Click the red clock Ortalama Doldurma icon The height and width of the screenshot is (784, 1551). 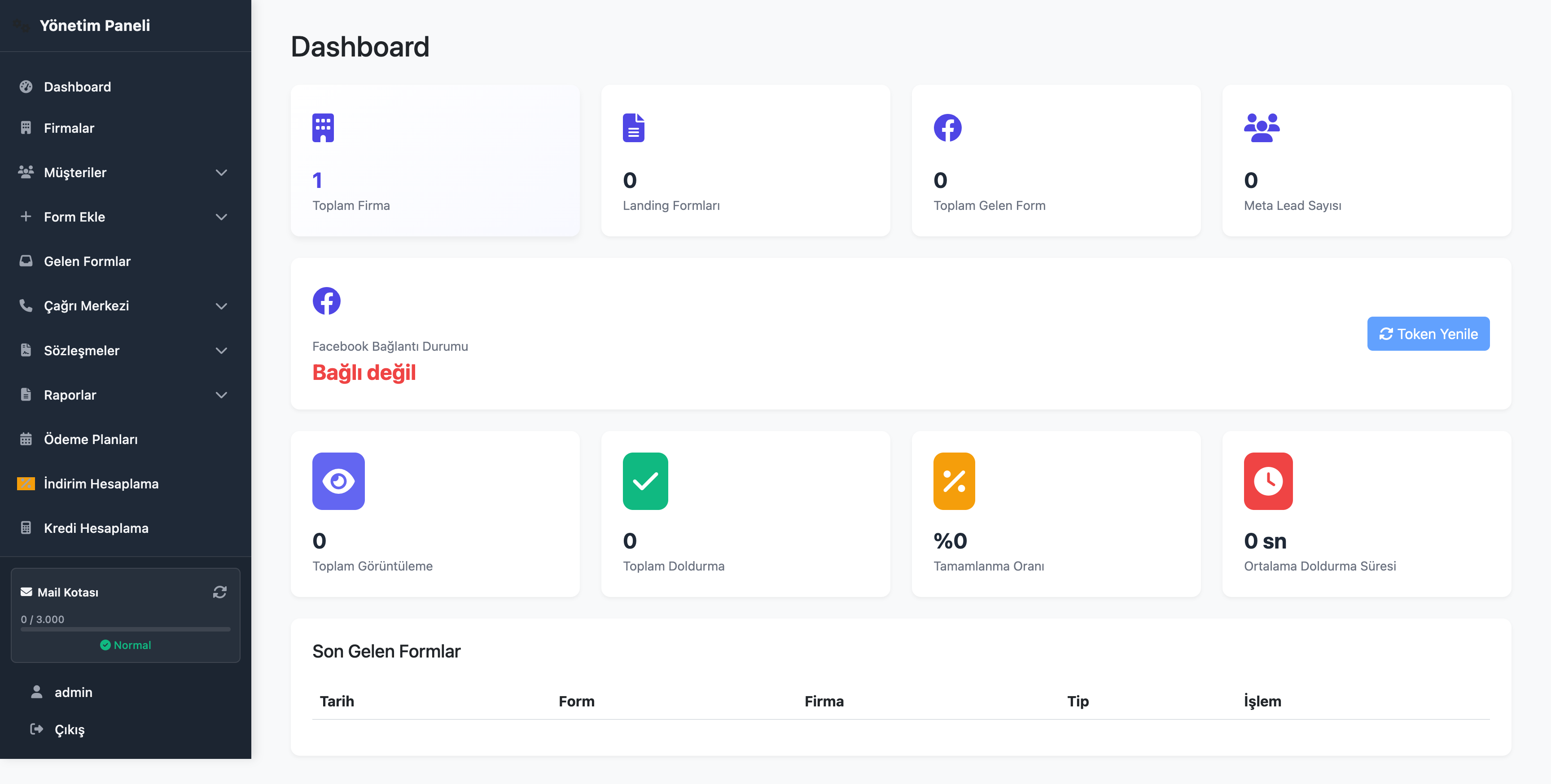(1268, 481)
